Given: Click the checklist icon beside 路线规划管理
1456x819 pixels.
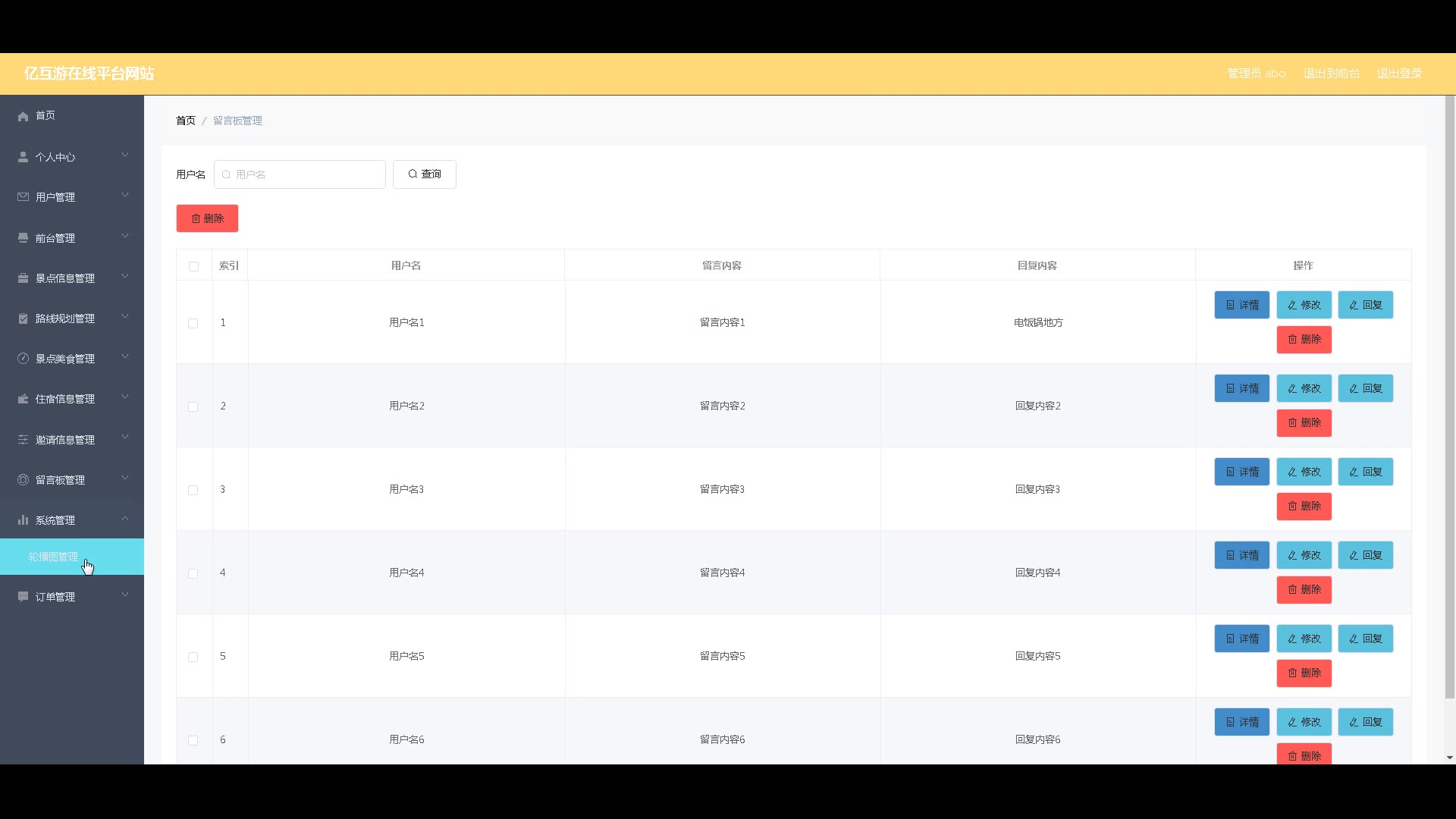Looking at the screenshot, I should 23,318.
